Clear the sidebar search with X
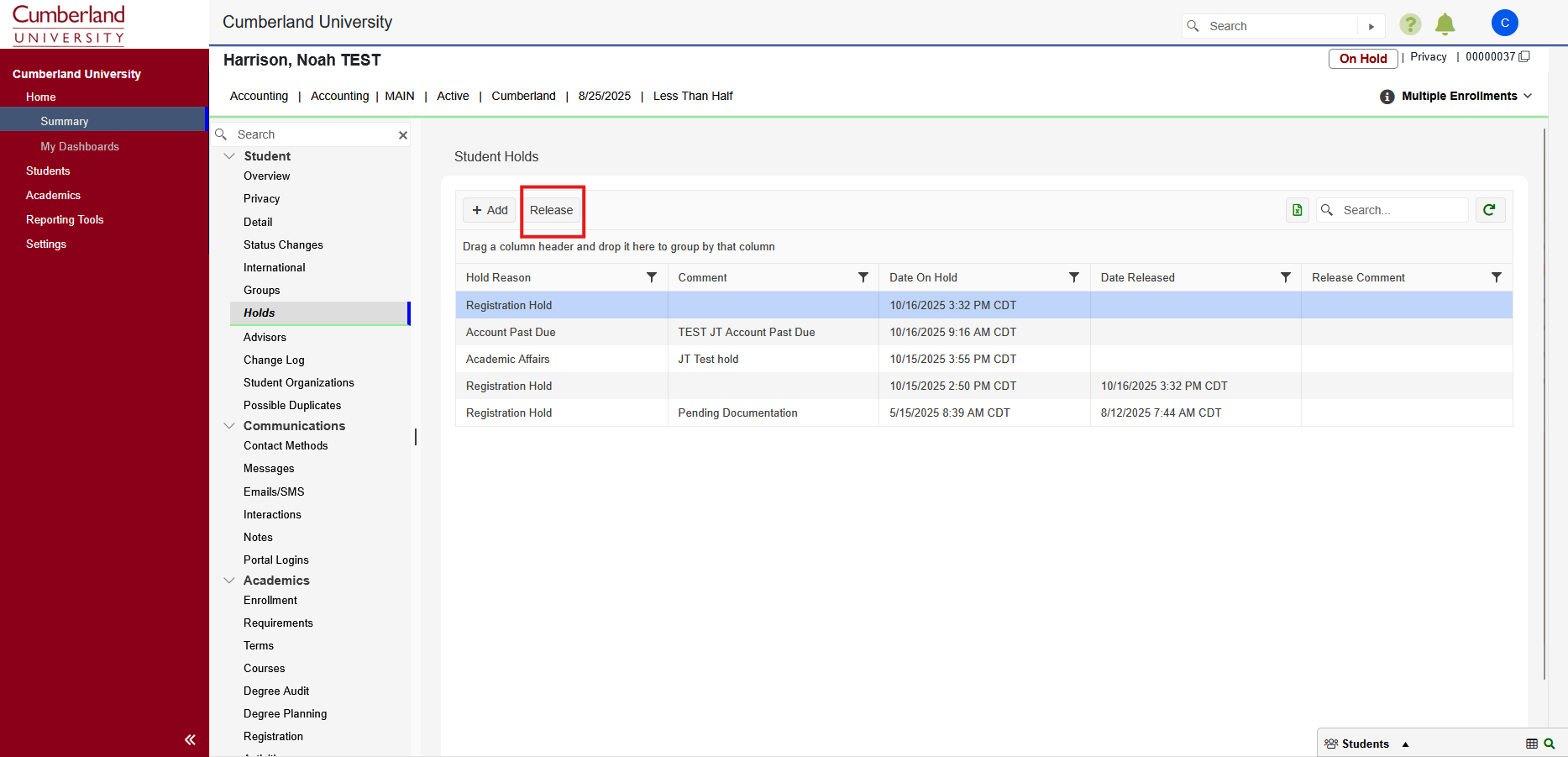This screenshot has height=757, width=1568. coord(403,135)
